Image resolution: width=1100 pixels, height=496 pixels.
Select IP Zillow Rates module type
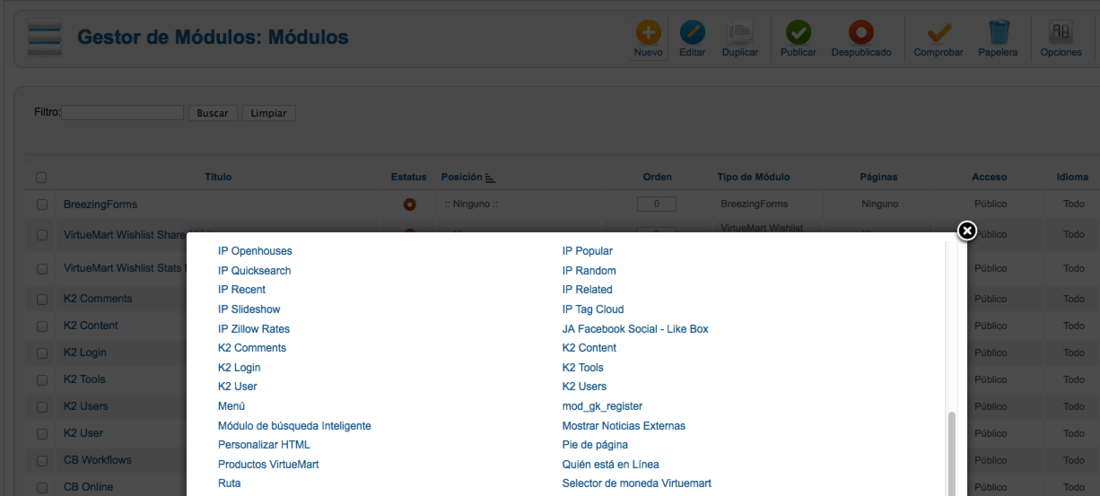point(254,329)
